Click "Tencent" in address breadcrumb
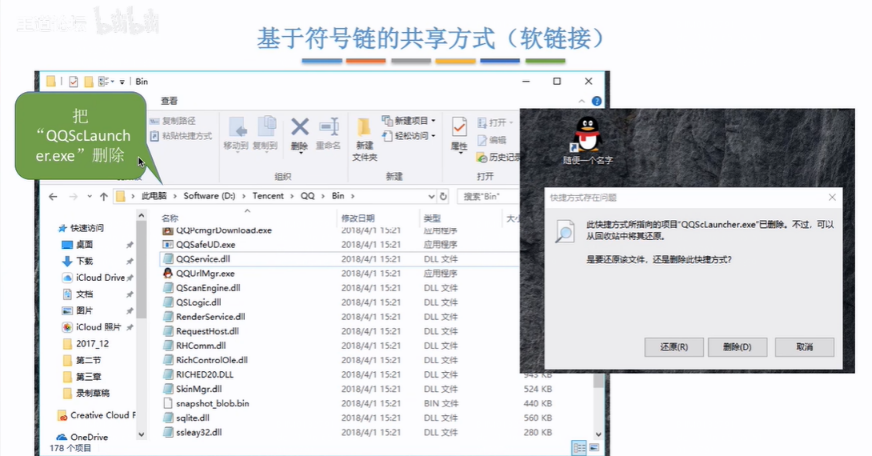 click(268, 196)
